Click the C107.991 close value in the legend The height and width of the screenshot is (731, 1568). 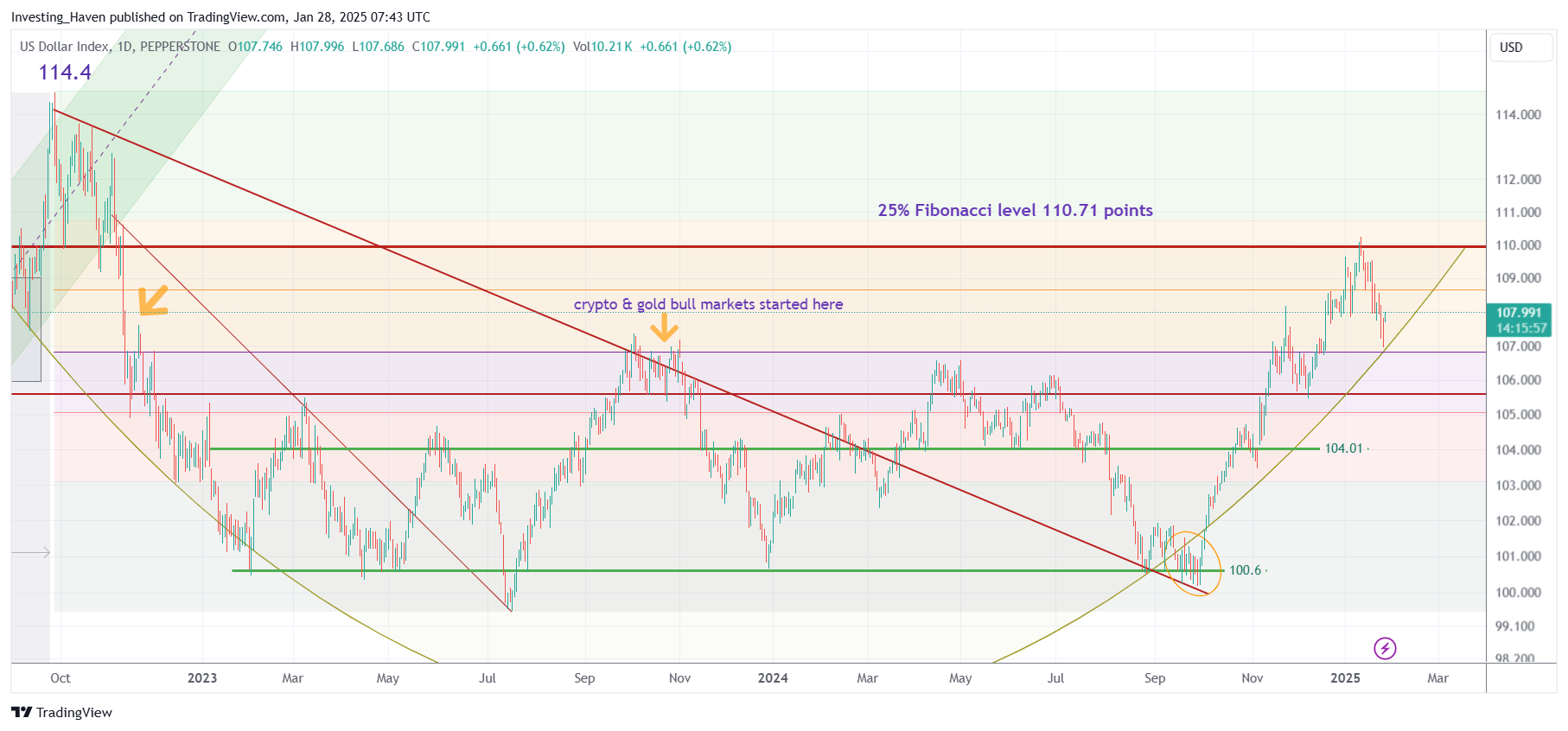coord(438,47)
